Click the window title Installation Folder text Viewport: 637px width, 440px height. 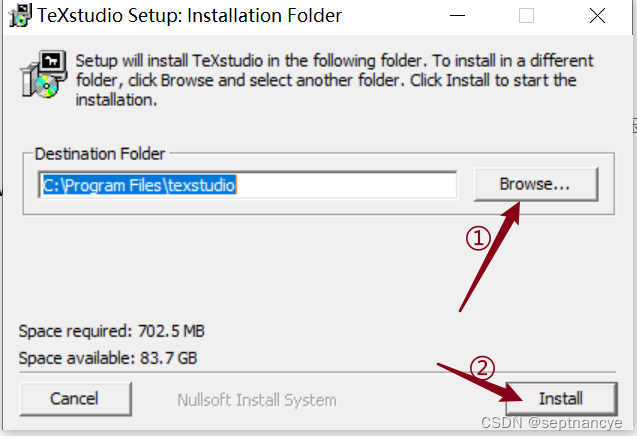click(x=264, y=16)
